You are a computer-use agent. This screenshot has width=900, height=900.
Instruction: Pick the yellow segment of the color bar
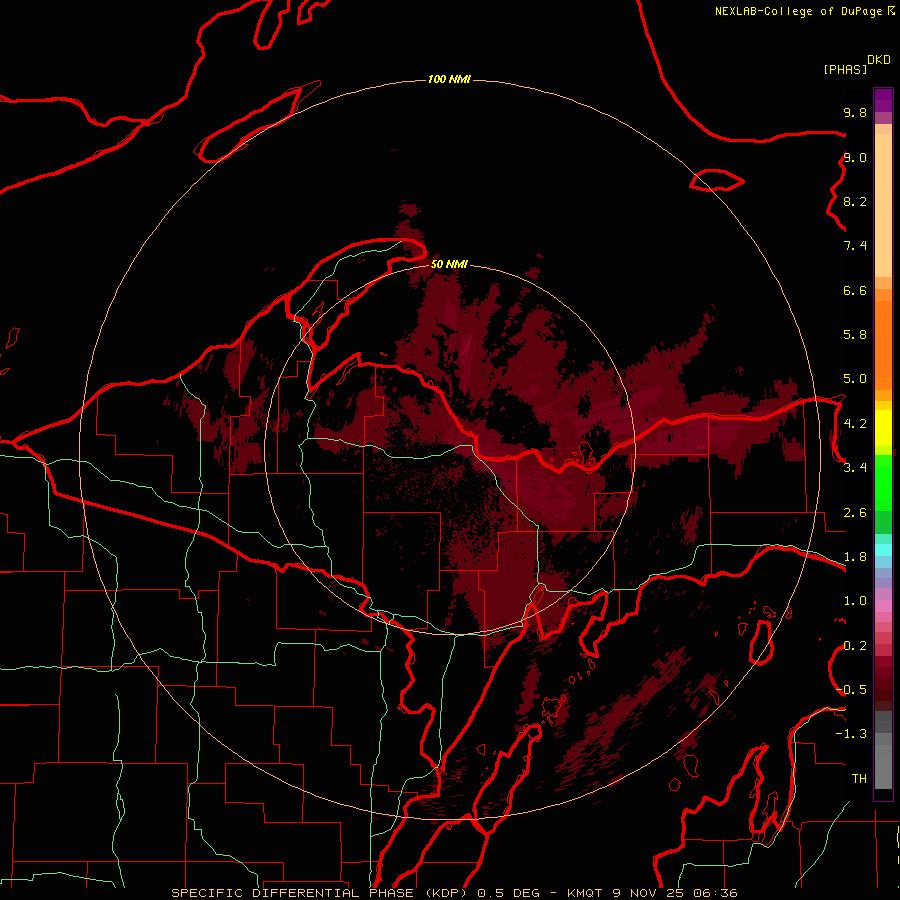pyautogui.click(x=883, y=428)
